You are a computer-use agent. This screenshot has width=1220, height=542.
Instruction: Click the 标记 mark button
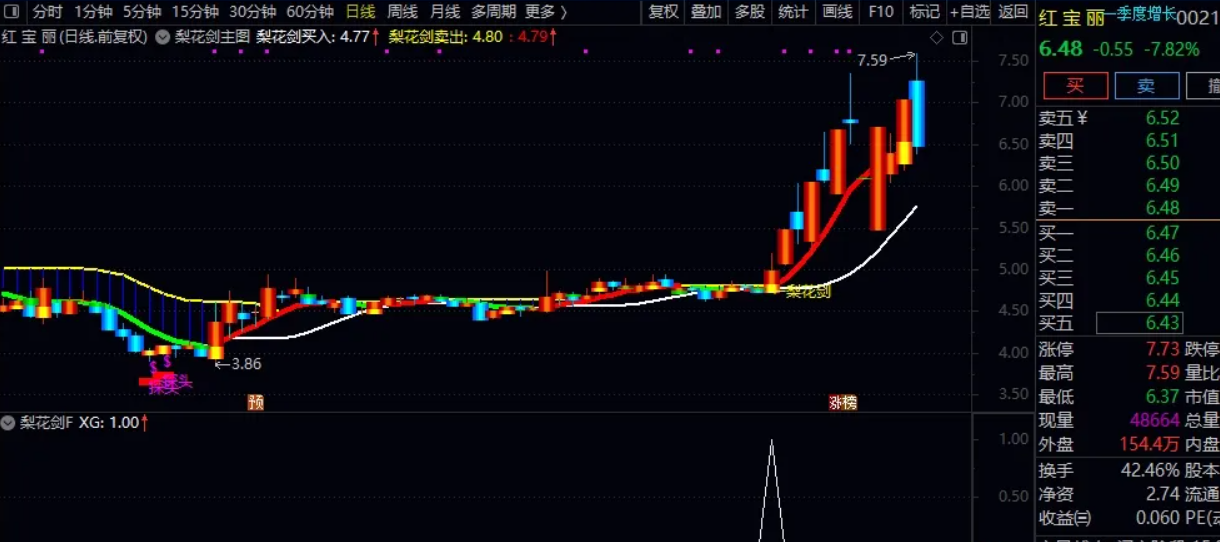pyautogui.click(x=925, y=12)
